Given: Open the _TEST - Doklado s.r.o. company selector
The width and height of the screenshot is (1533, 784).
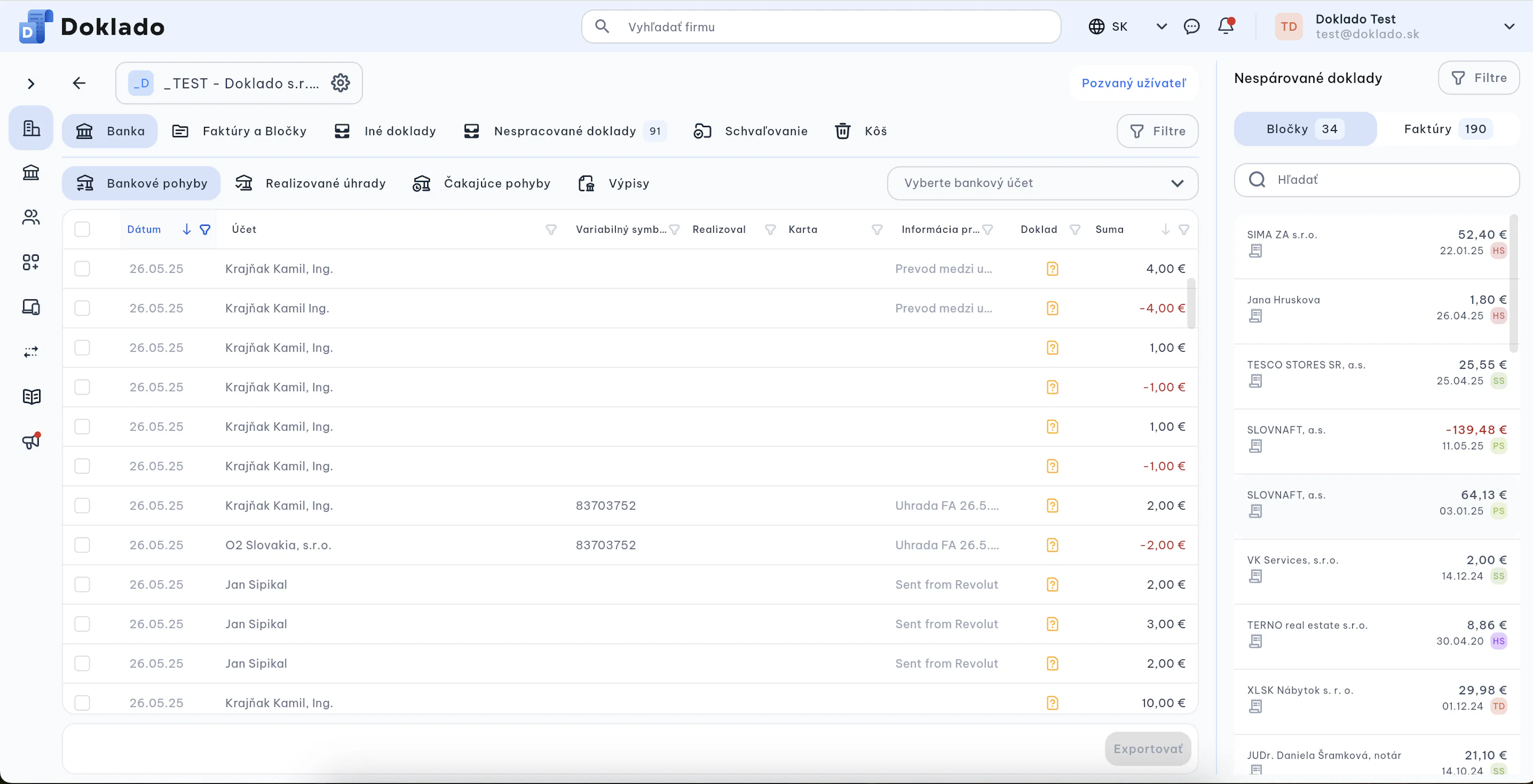Looking at the screenshot, I should click(x=239, y=83).
